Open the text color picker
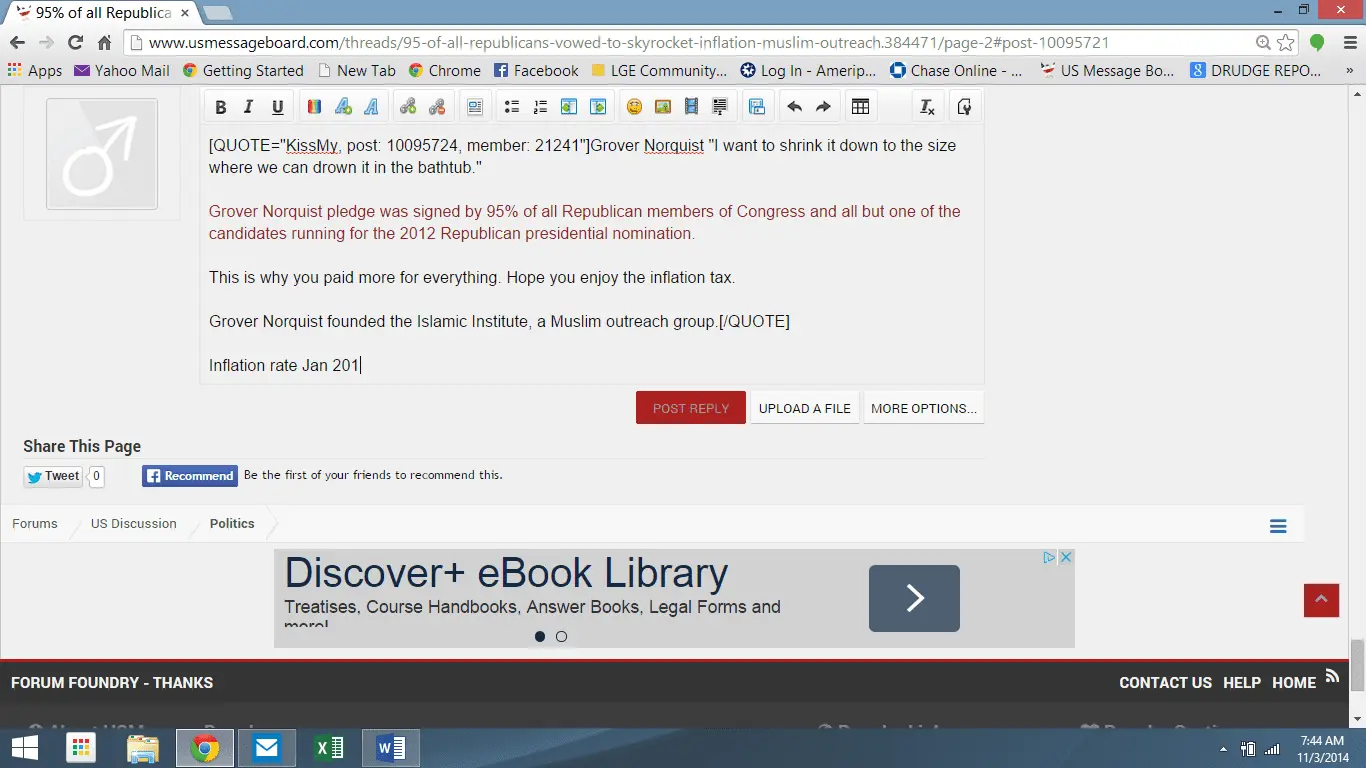Image resolution: width=1366 pixels, height=768 pixels. 313,107
